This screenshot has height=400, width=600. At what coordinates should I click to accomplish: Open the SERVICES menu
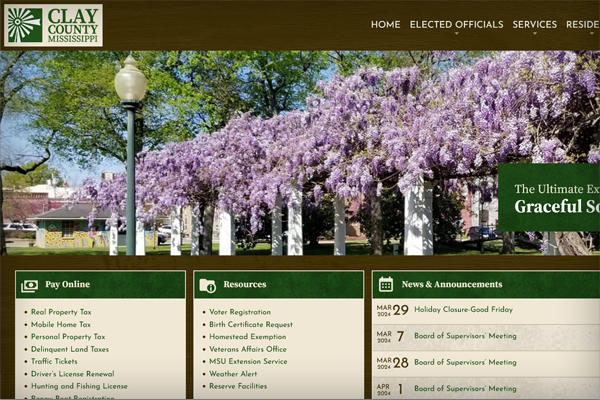pos(535,24)
